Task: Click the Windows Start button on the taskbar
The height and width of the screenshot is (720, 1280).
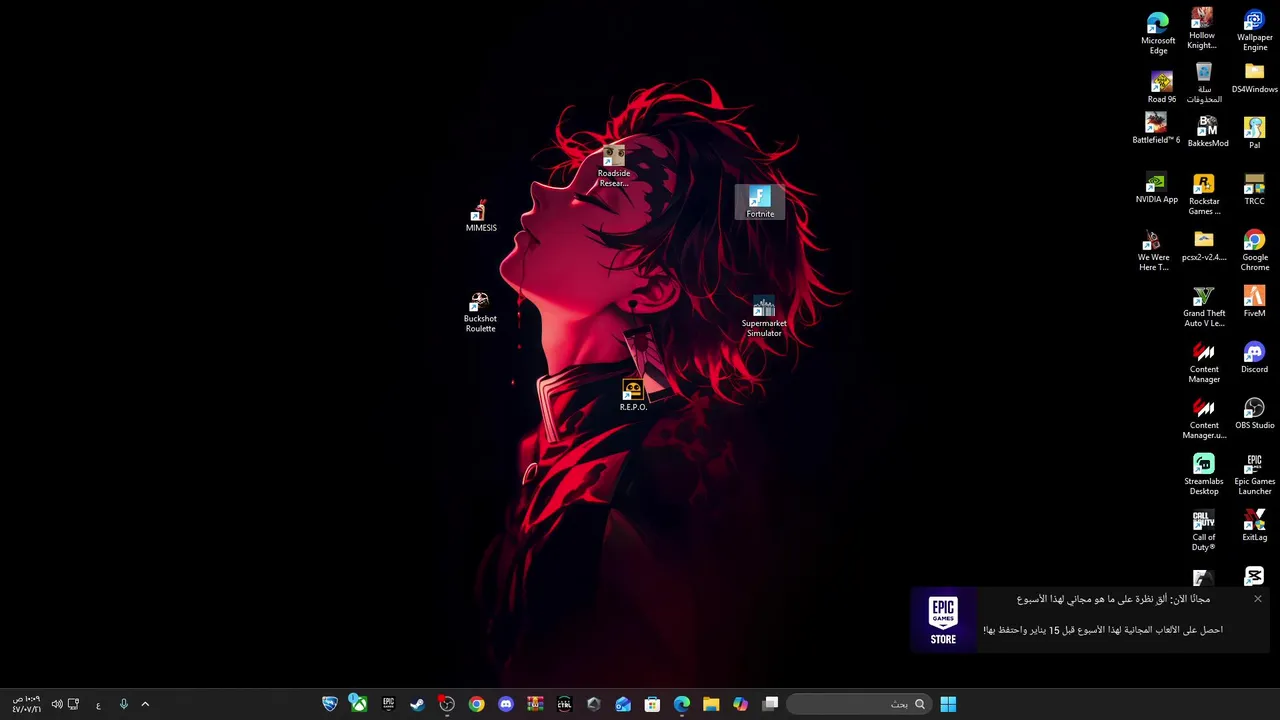Action: tap(948, 704)
